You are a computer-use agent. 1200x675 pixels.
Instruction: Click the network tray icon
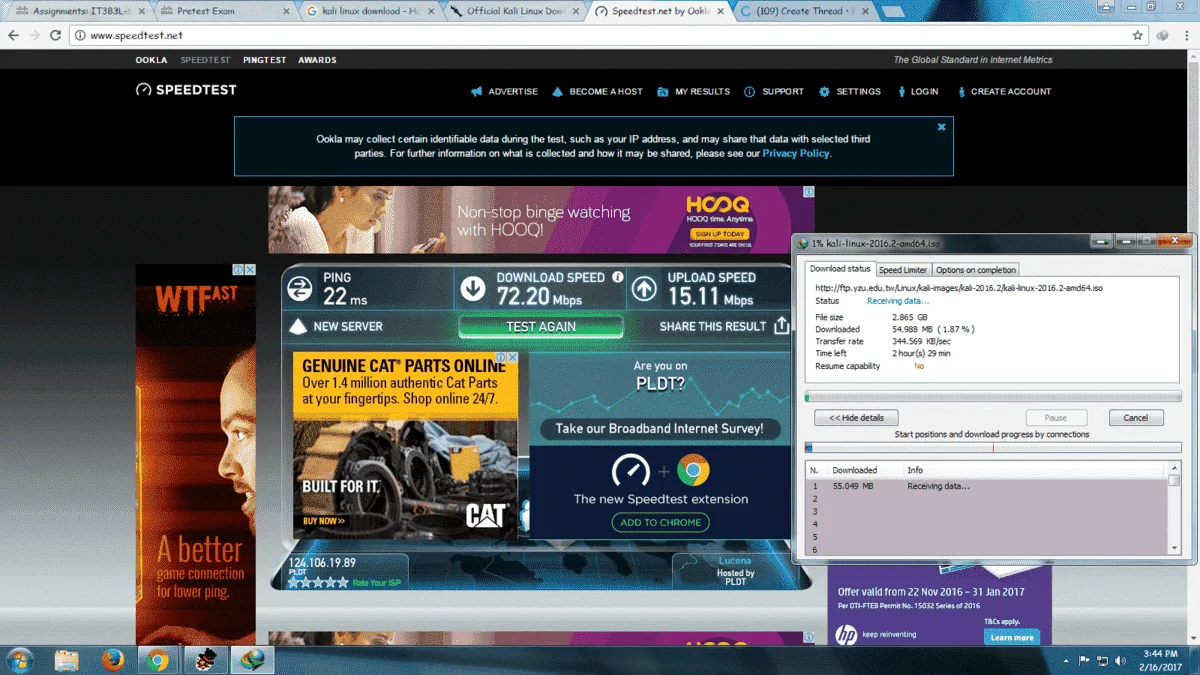[x=1101, y=661]
